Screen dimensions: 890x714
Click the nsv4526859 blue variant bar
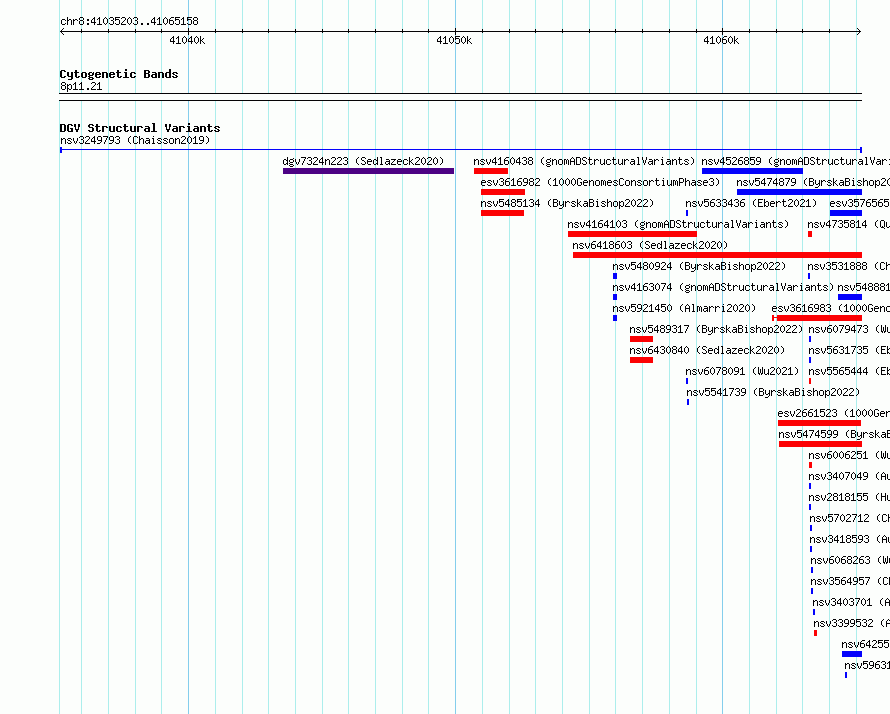click(x=752, y=171)
